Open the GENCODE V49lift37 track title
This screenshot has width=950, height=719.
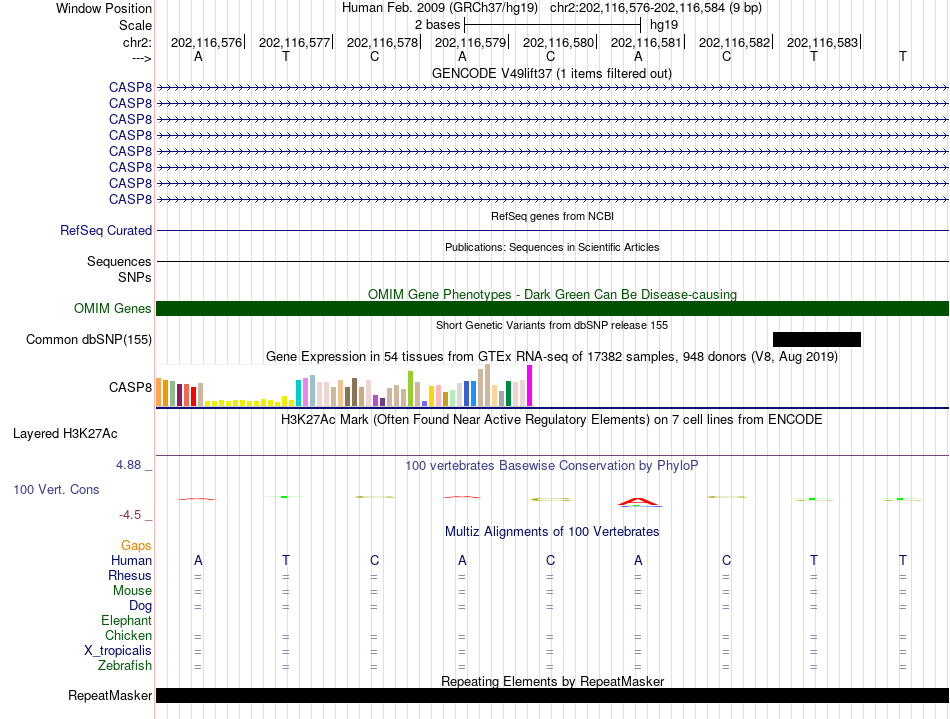coord(551,73)
